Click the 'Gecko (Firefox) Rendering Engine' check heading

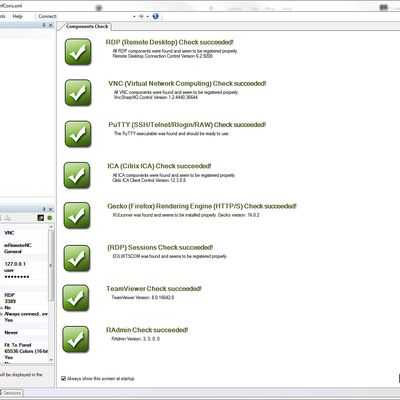pos(202,206)
